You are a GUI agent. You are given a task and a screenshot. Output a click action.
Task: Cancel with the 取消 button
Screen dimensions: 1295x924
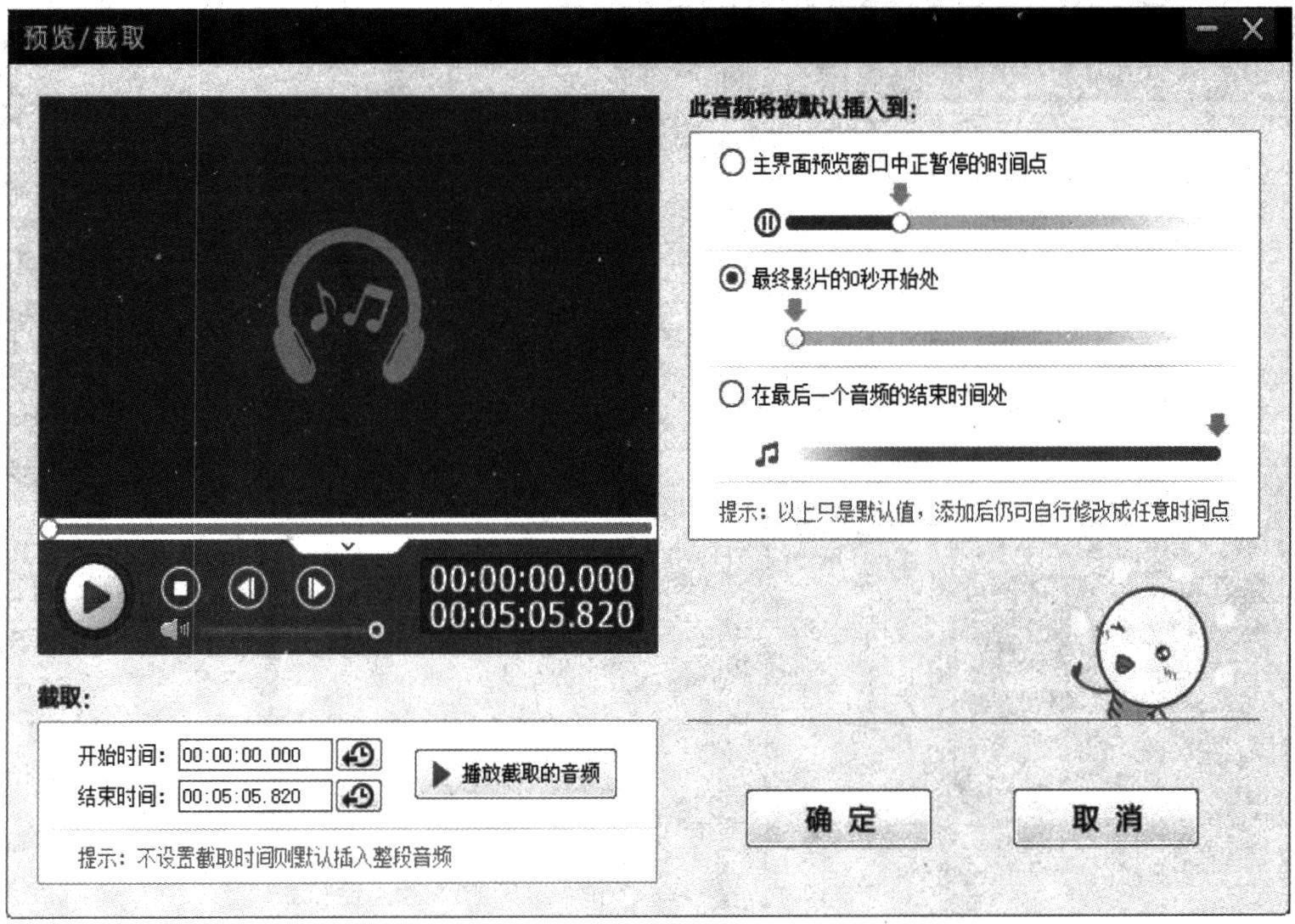pyautogui.click(x=1106, y=818)
